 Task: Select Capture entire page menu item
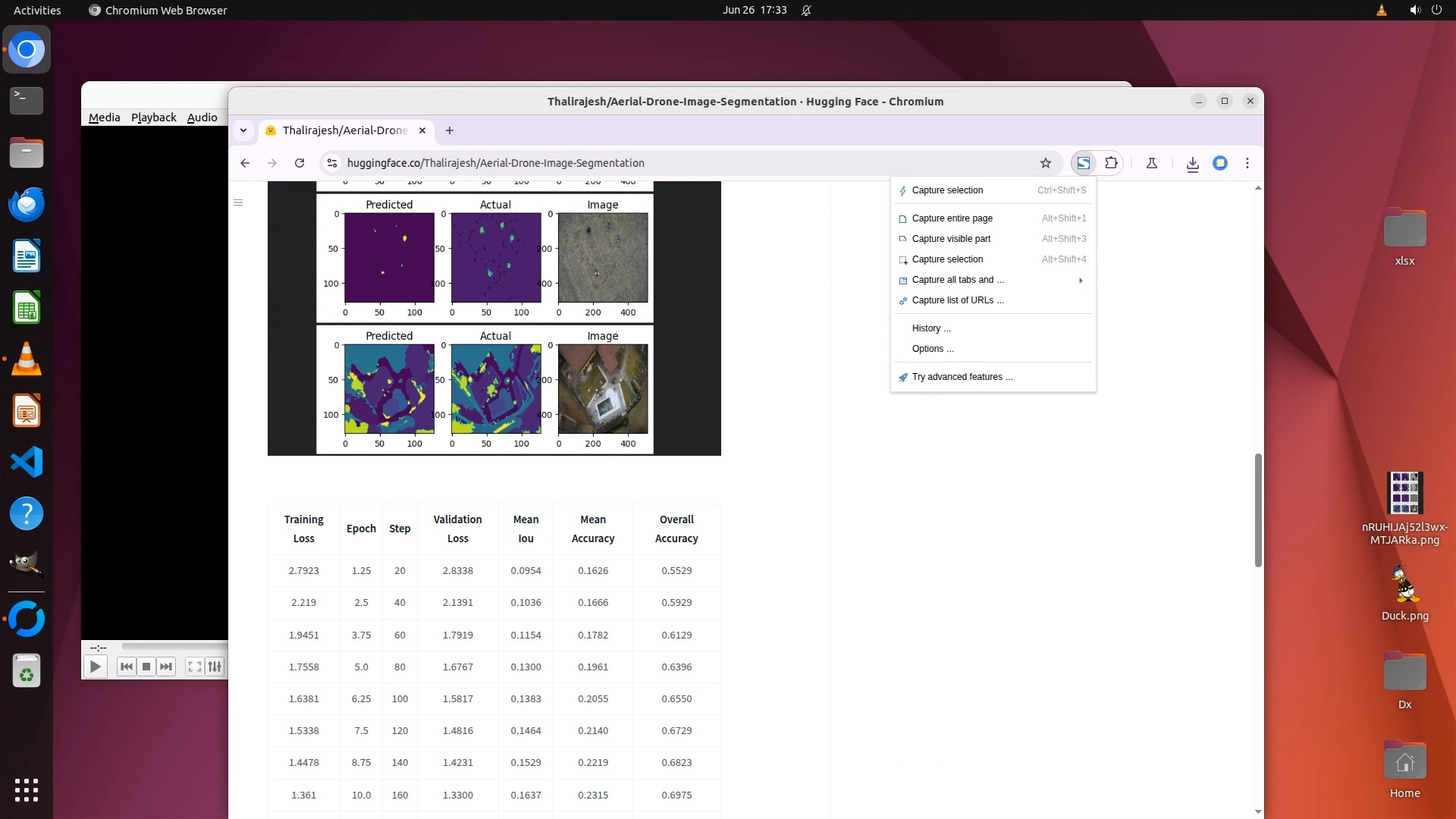coord(952,218)
